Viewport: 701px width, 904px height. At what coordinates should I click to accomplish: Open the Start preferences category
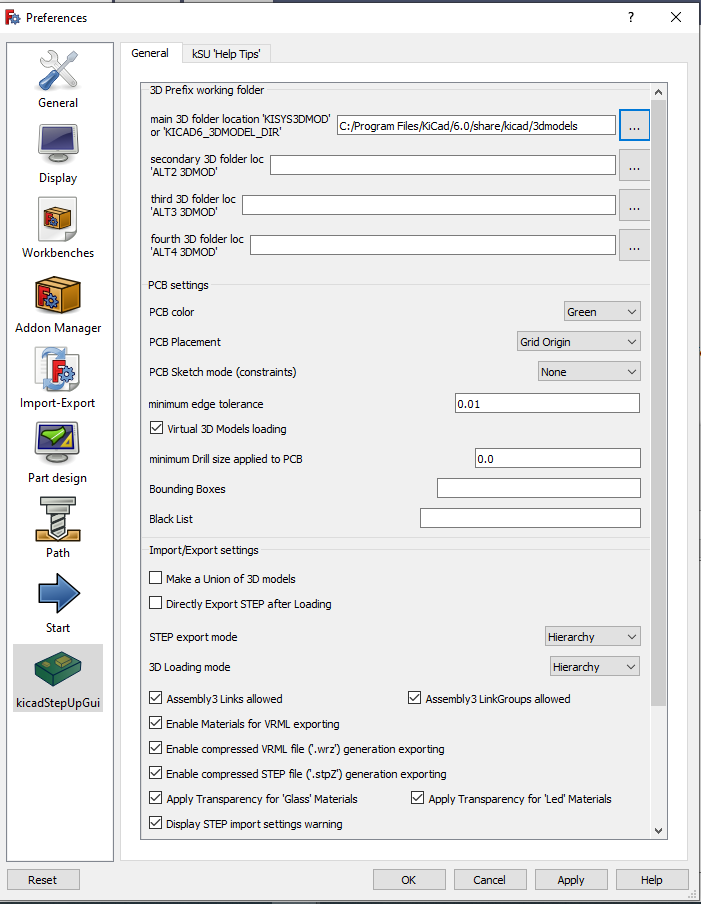click(58, 603)
